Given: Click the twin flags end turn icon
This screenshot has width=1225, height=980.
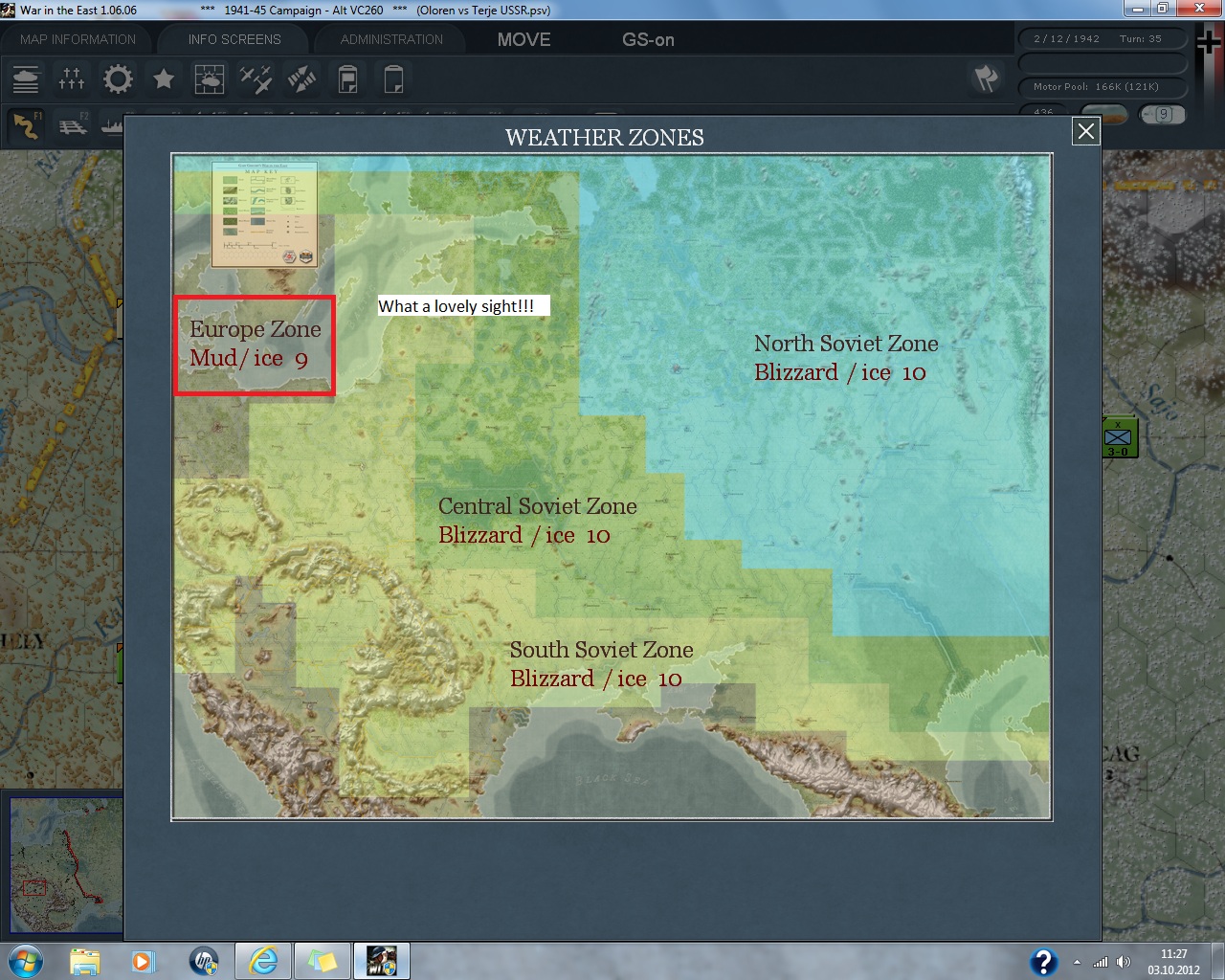Looking at the screenshot, I should 986,78.
